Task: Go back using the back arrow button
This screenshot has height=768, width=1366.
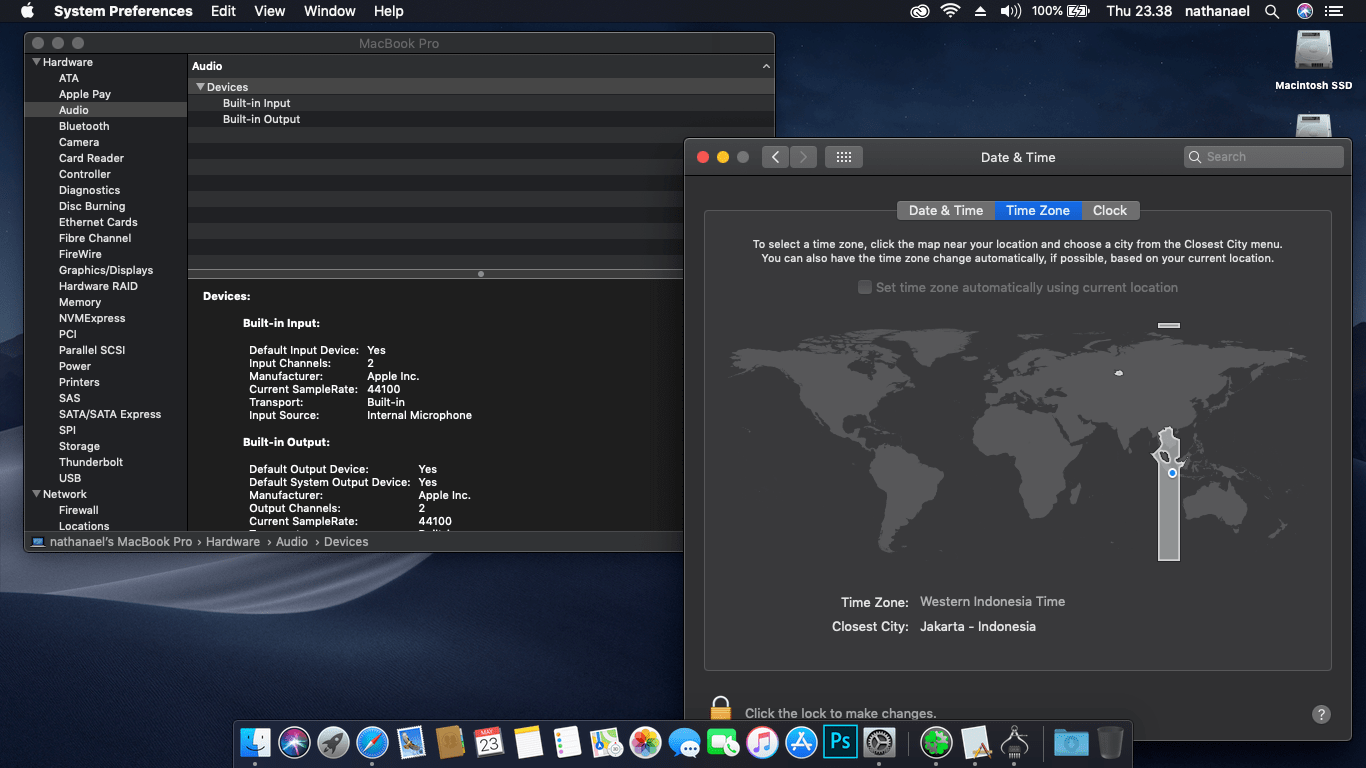Action: click(775, 157)
